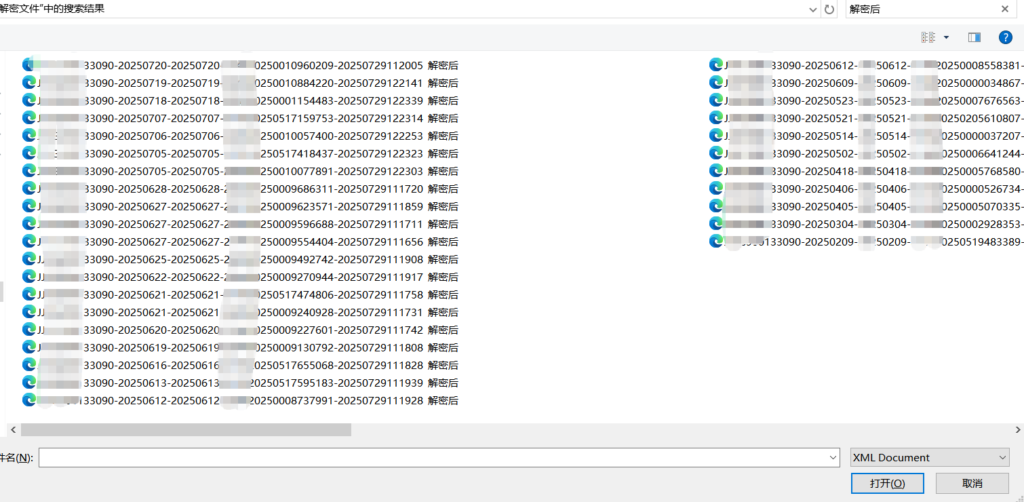Expand the address bar history dropdown
The width and height of the screenshot is (1024, 502).
[811, 9]
